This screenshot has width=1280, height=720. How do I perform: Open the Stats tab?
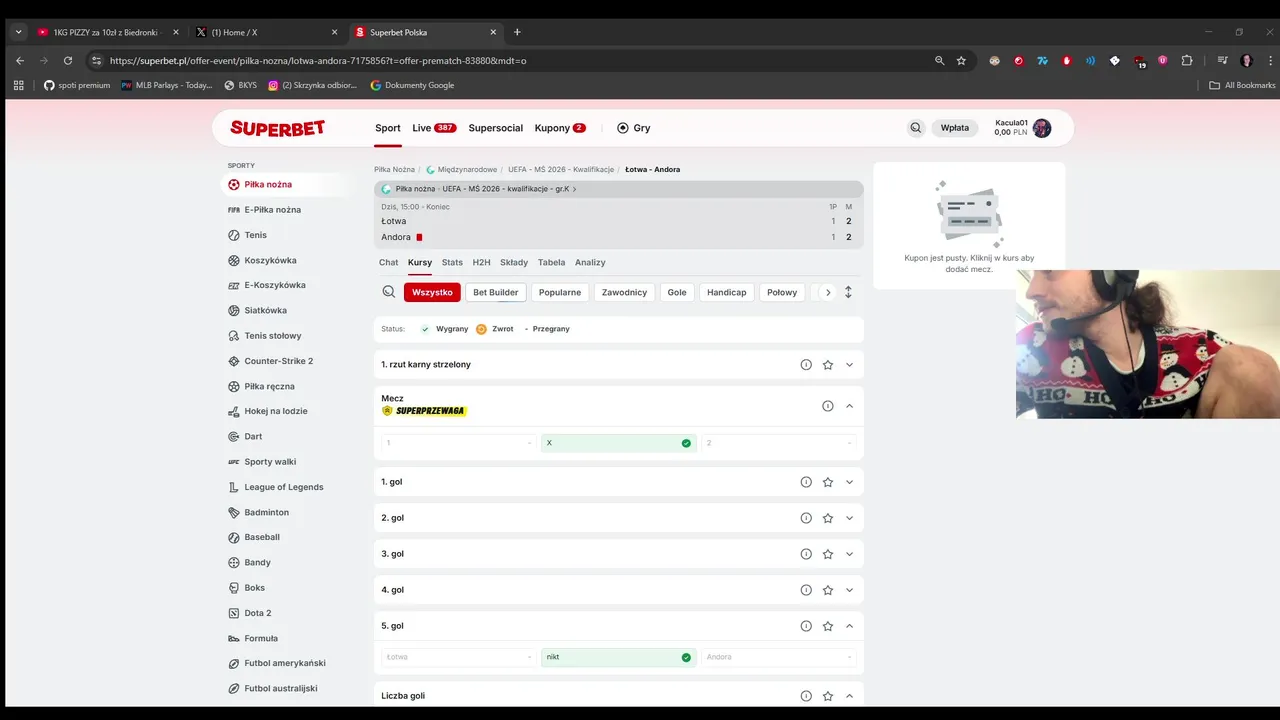[452, 262]
